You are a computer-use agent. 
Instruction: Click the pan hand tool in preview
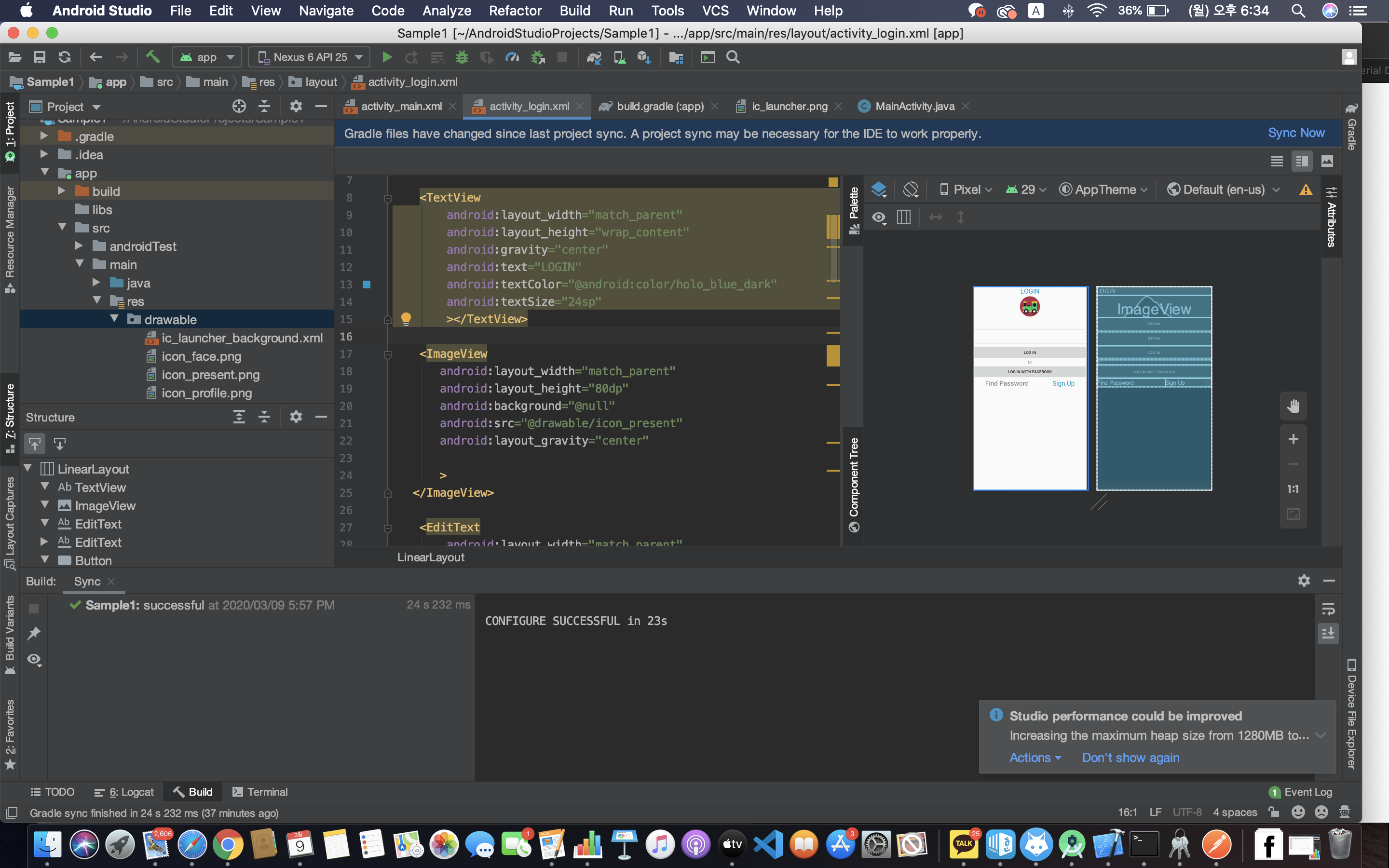point(1293,407)
